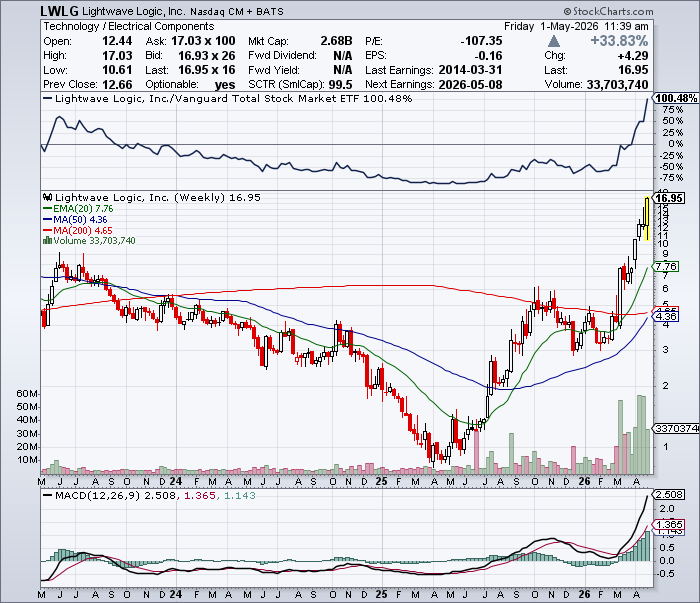This screenshot has height=603, width=700.
Task: Click the Open value 12.44
Action: [x=117, y=41]
